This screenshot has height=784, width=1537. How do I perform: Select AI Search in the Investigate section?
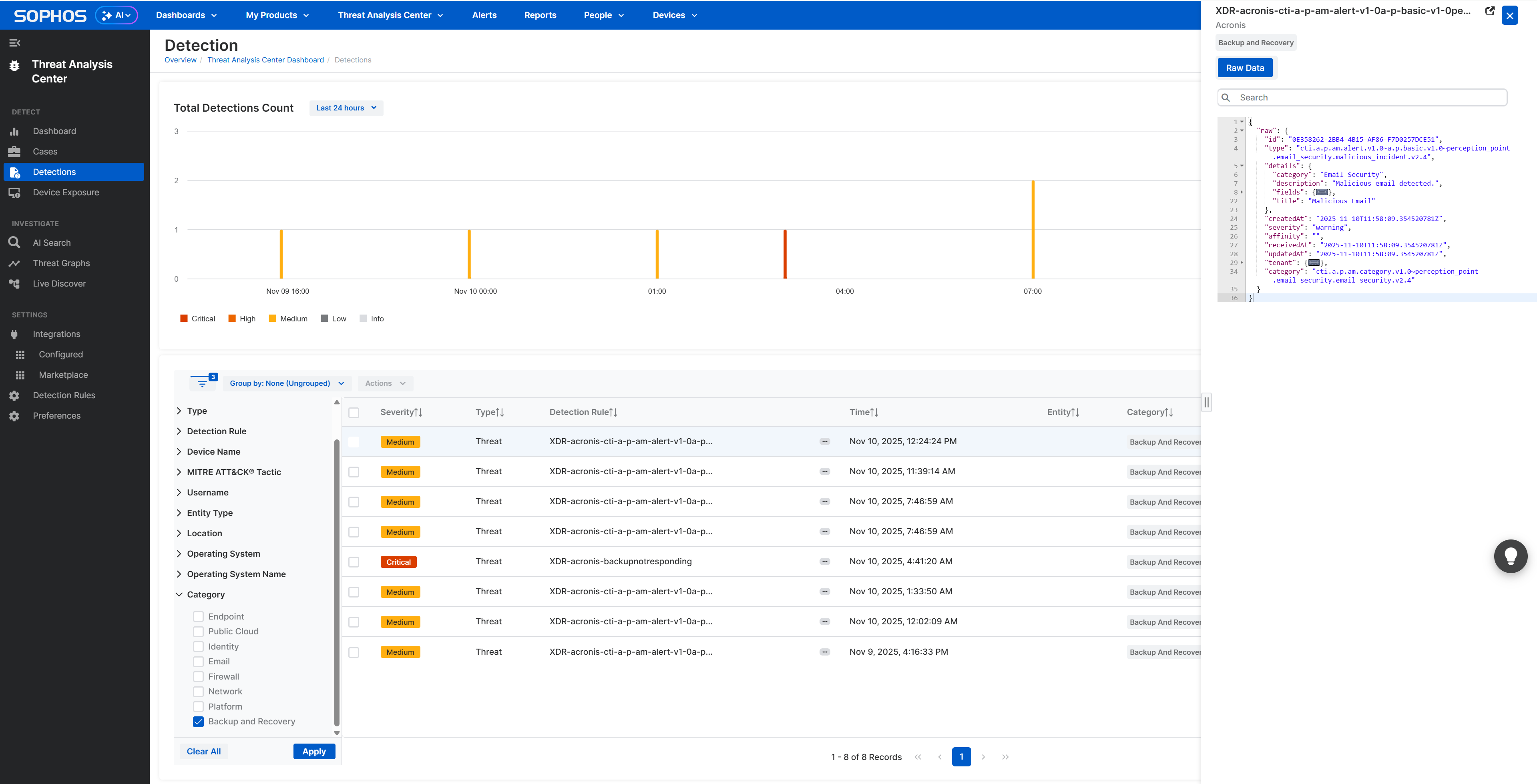tap(51, 242)
